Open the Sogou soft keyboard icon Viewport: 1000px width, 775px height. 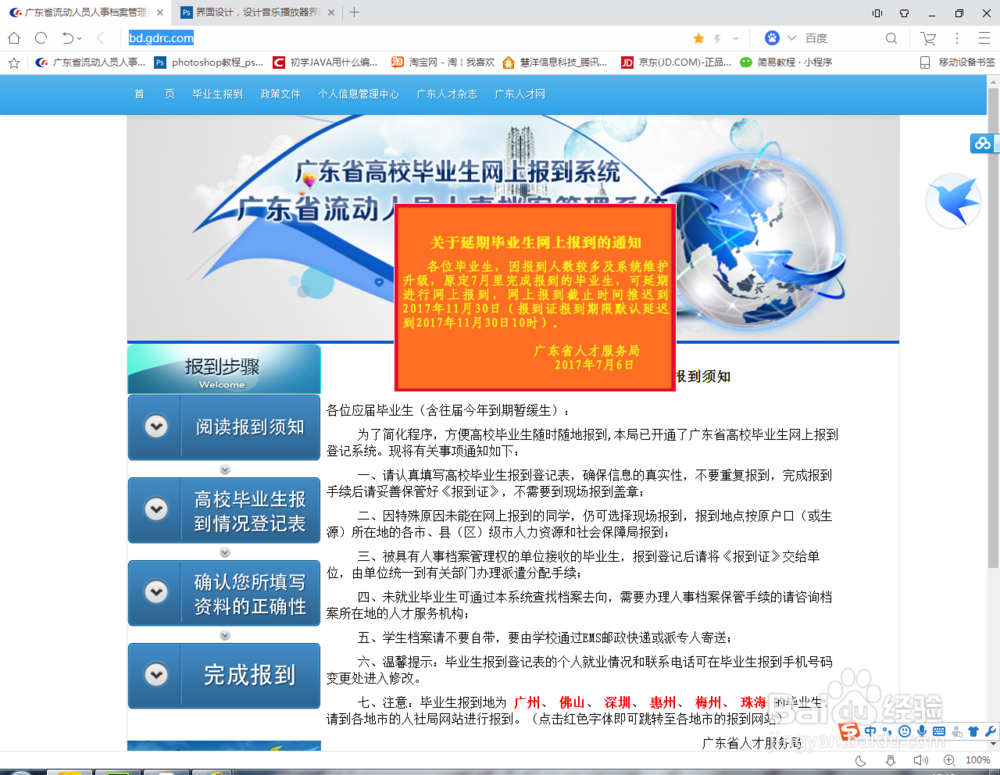pyautogui.click(x=939, y=731)
